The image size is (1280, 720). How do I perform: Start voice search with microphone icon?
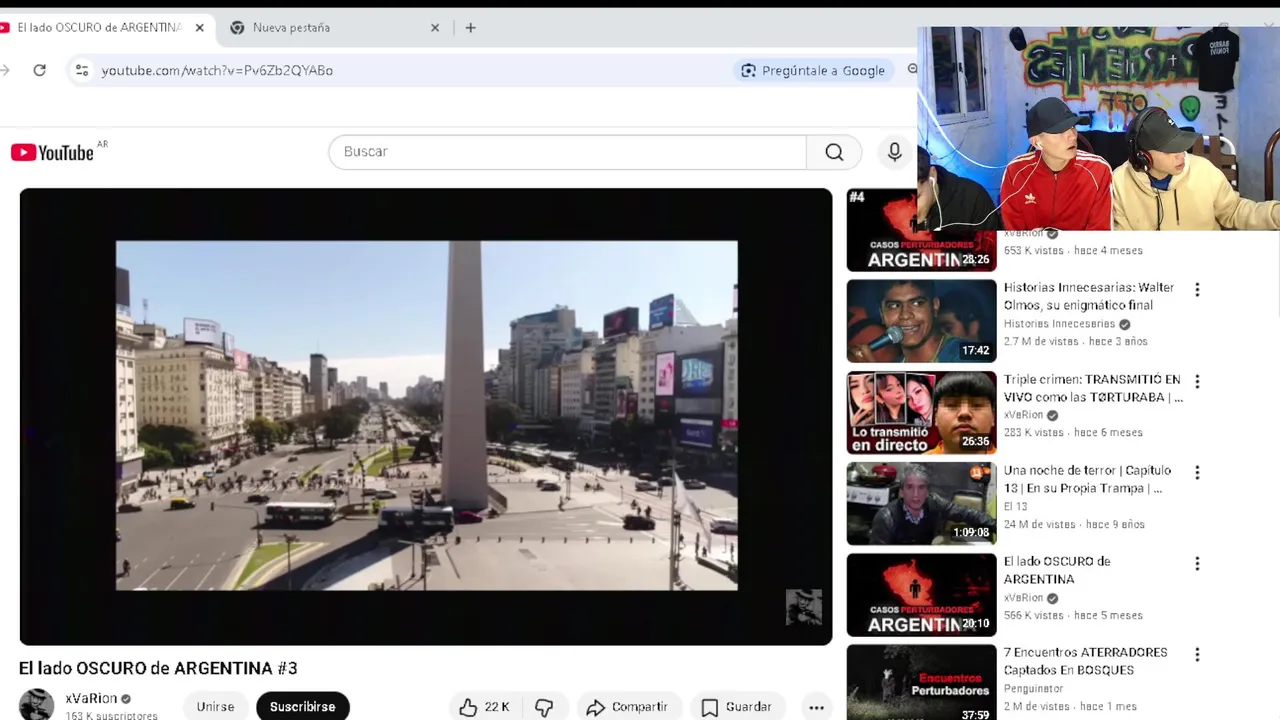(894, 152)
